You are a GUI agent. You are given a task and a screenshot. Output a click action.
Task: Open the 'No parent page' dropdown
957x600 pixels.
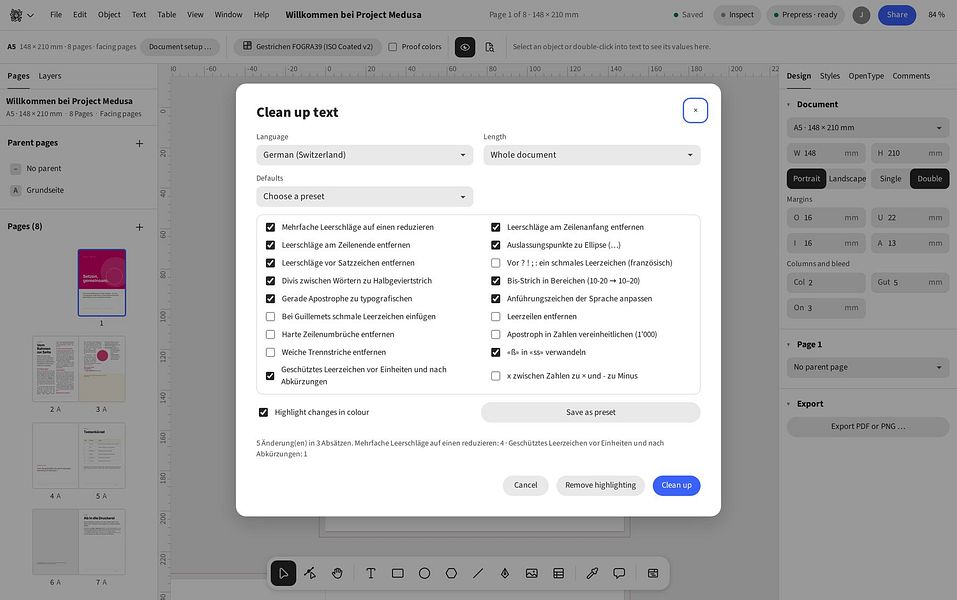coord(867,367)
